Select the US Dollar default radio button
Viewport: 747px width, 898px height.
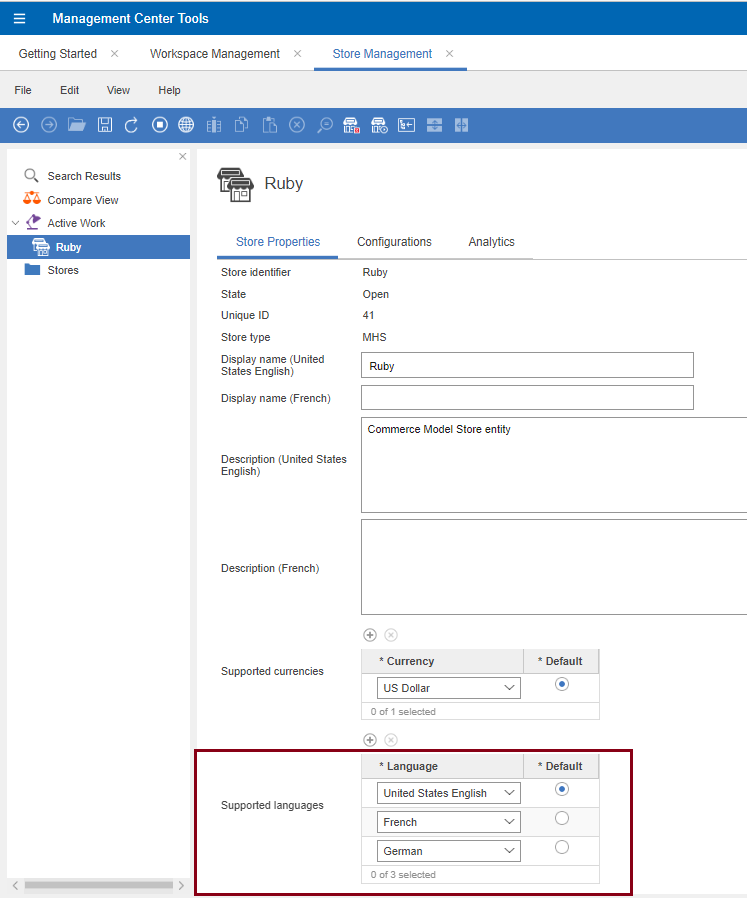click(x=561, y=685)
